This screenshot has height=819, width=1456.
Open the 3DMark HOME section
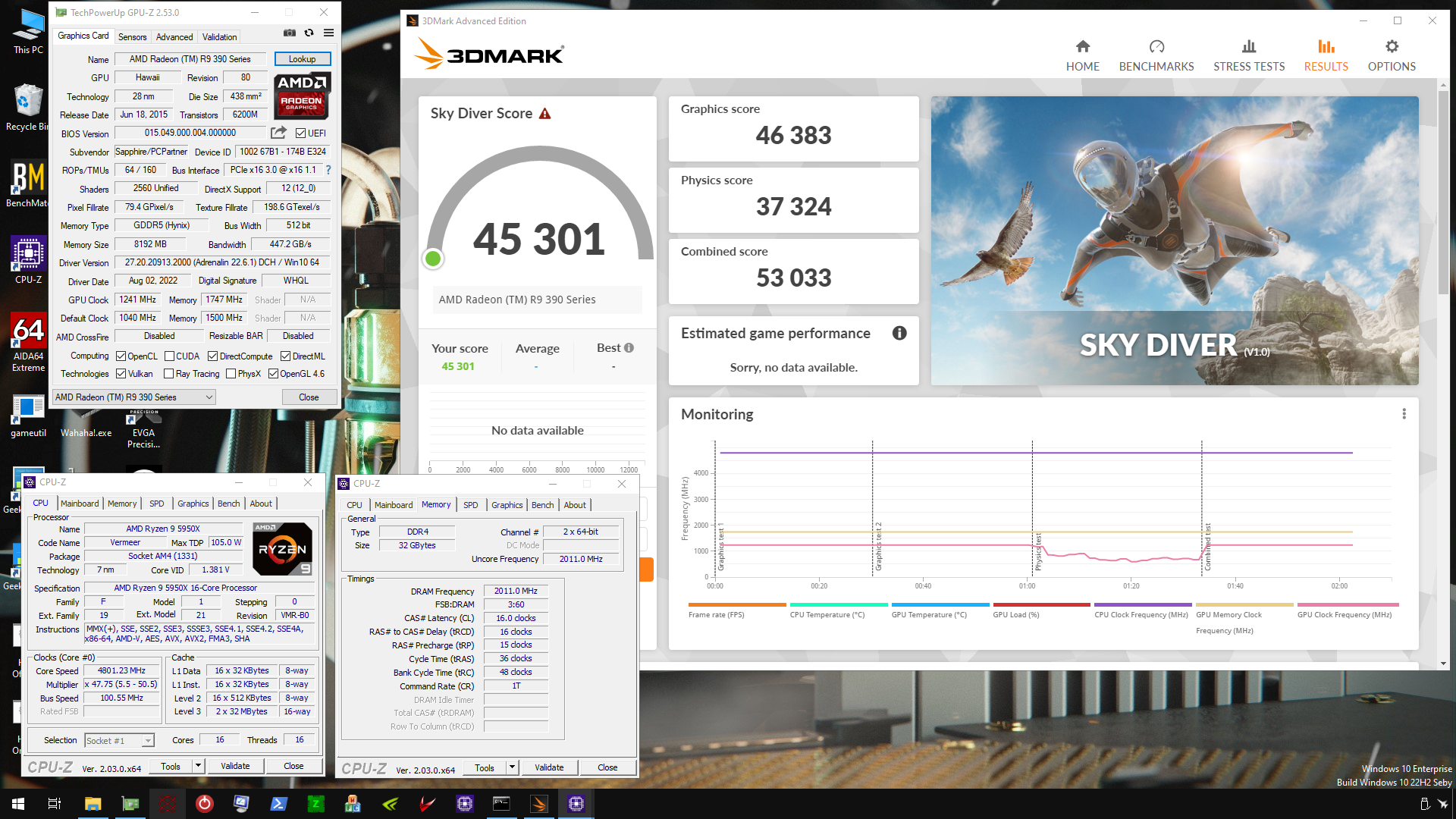(x=1082, y=56)
